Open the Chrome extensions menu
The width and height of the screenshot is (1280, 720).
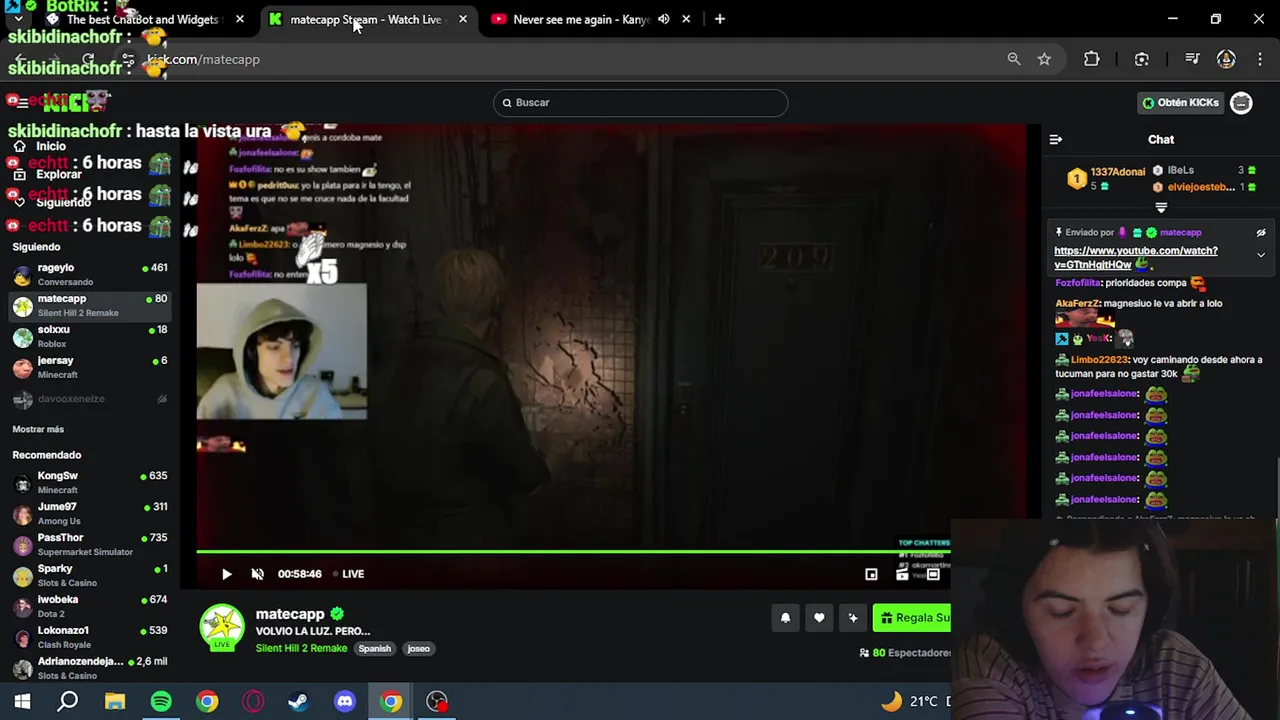click(1091, 59)
